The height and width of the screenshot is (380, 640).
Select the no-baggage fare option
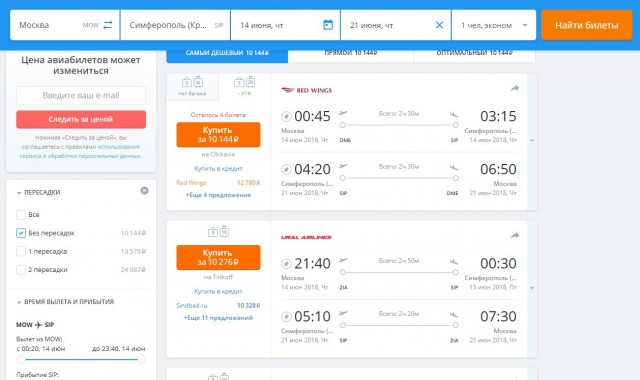192,87
